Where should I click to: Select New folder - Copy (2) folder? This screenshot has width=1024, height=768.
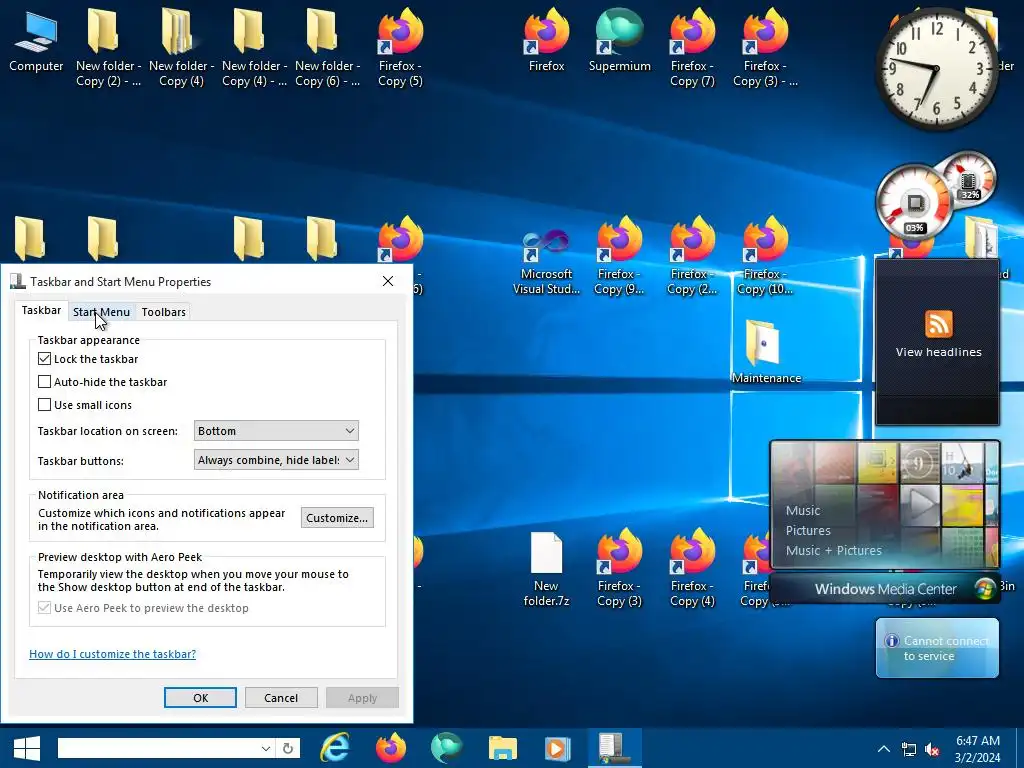108,49
